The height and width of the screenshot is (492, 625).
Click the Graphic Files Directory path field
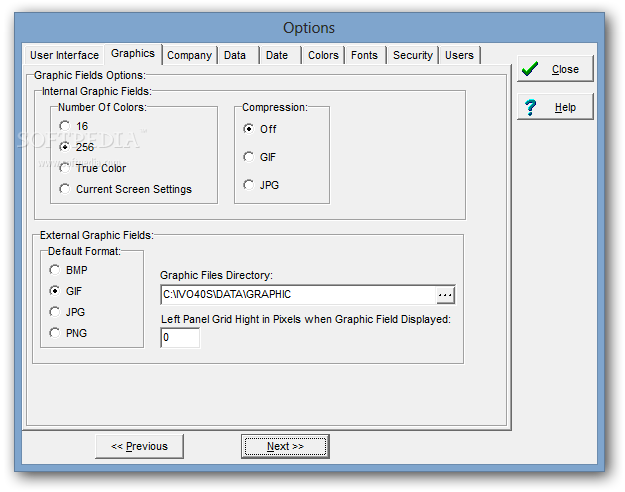[299, 295]
